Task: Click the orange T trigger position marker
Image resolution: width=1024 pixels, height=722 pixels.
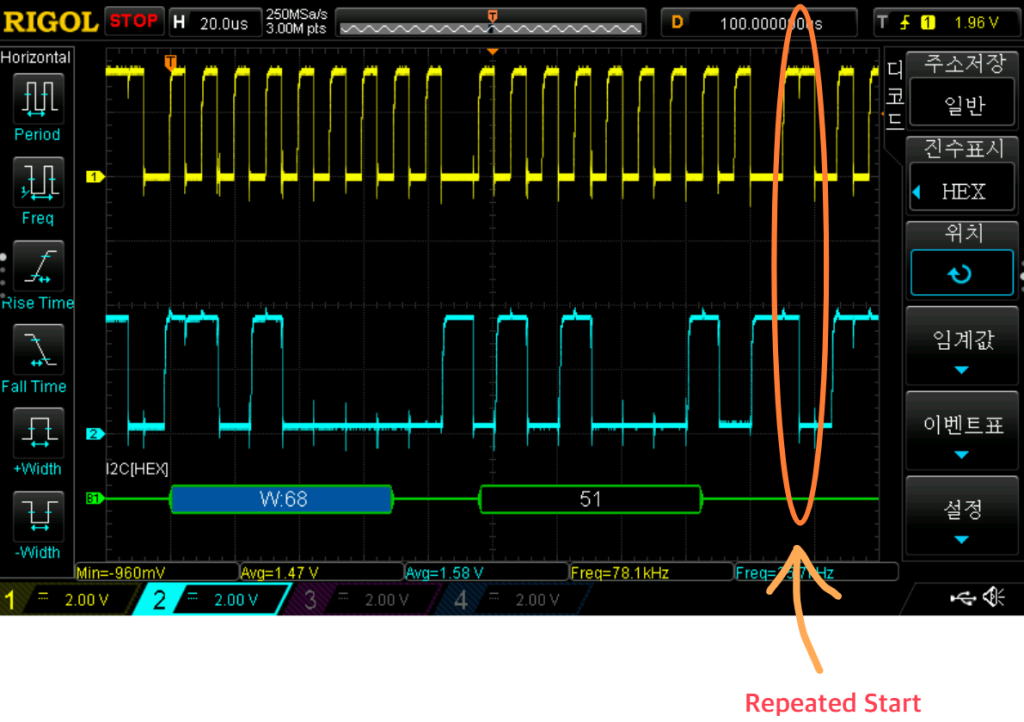Action: [170, 63]
